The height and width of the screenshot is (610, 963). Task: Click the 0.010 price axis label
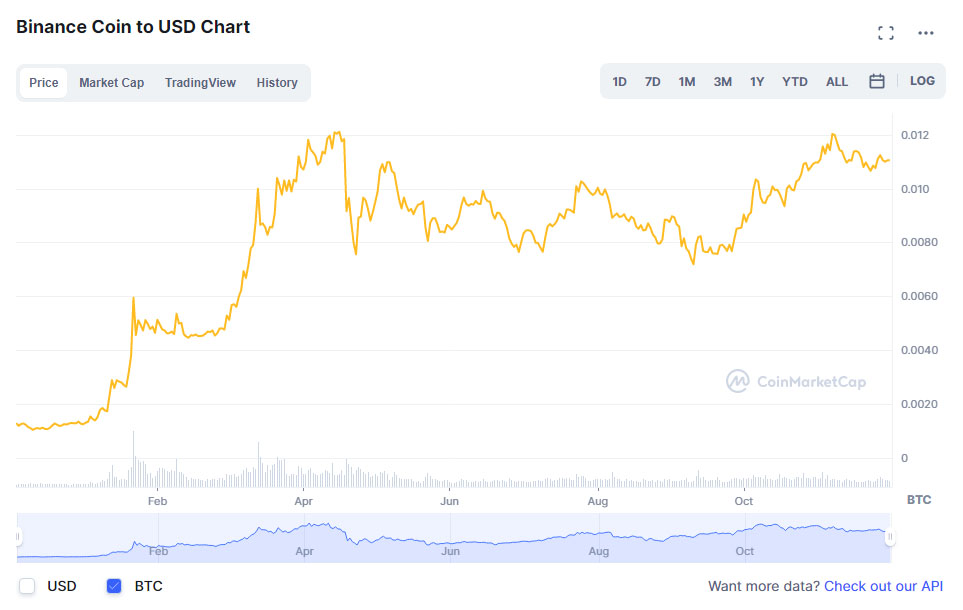(x=914, y=189)
